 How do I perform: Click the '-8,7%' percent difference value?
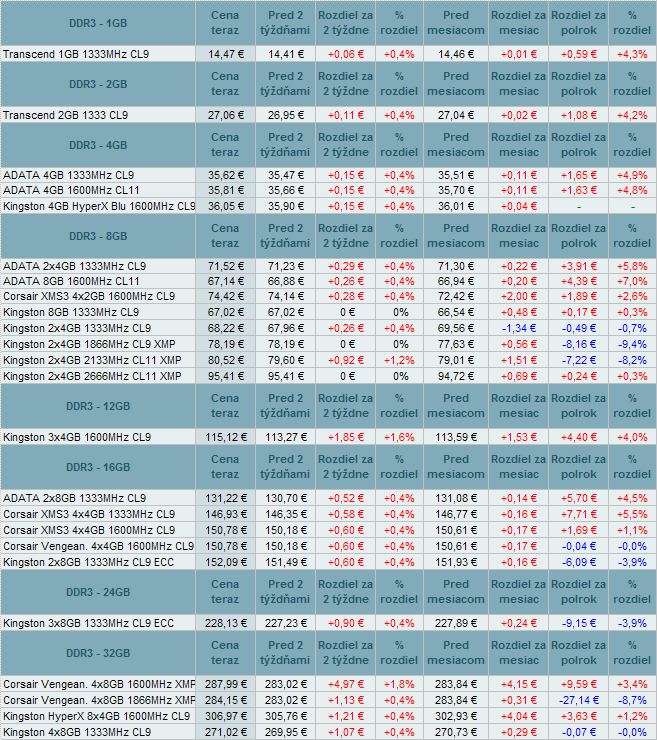(x=632, y=700)
